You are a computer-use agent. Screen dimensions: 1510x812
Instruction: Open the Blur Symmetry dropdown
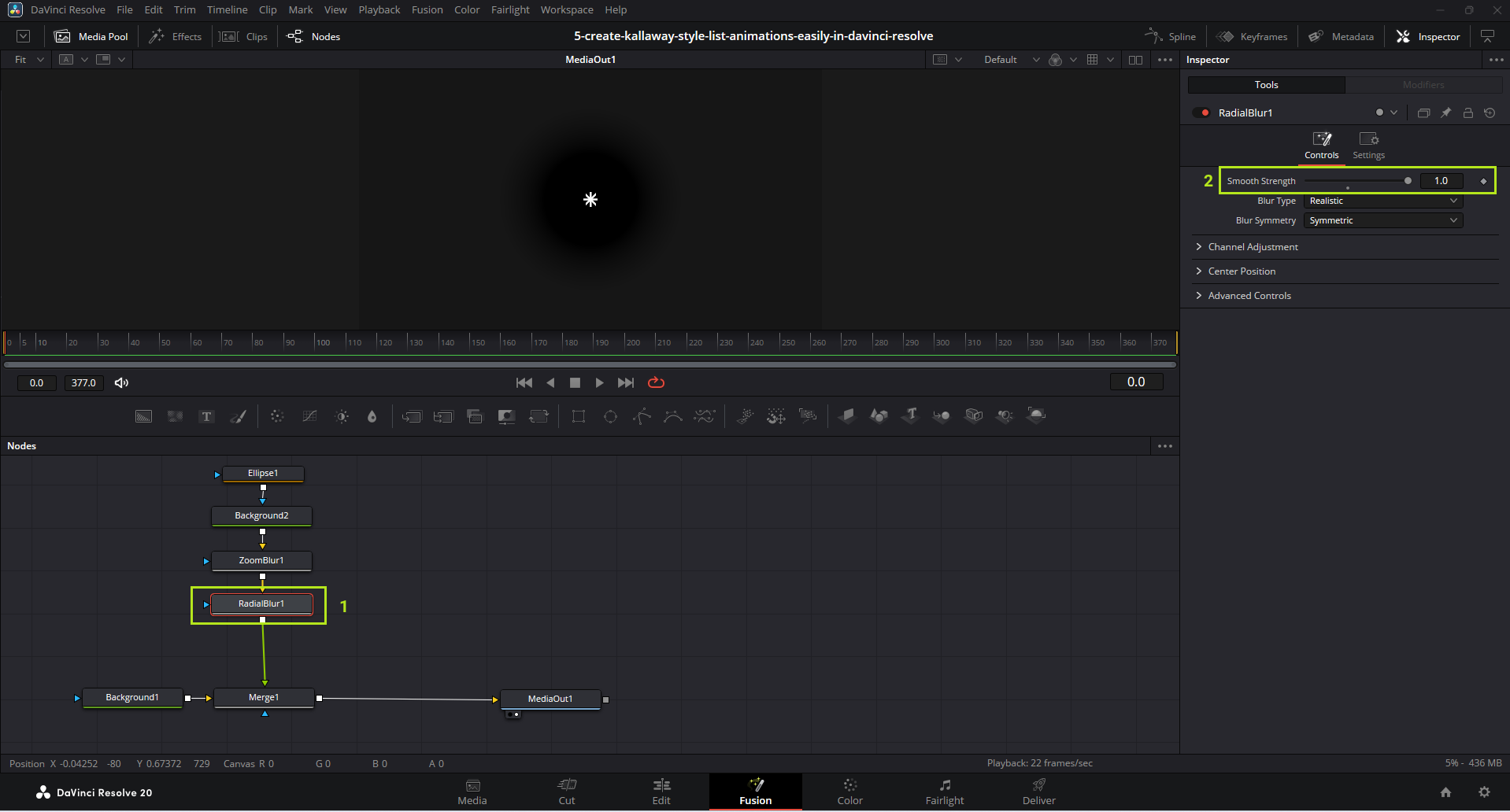coord(1382,220)
